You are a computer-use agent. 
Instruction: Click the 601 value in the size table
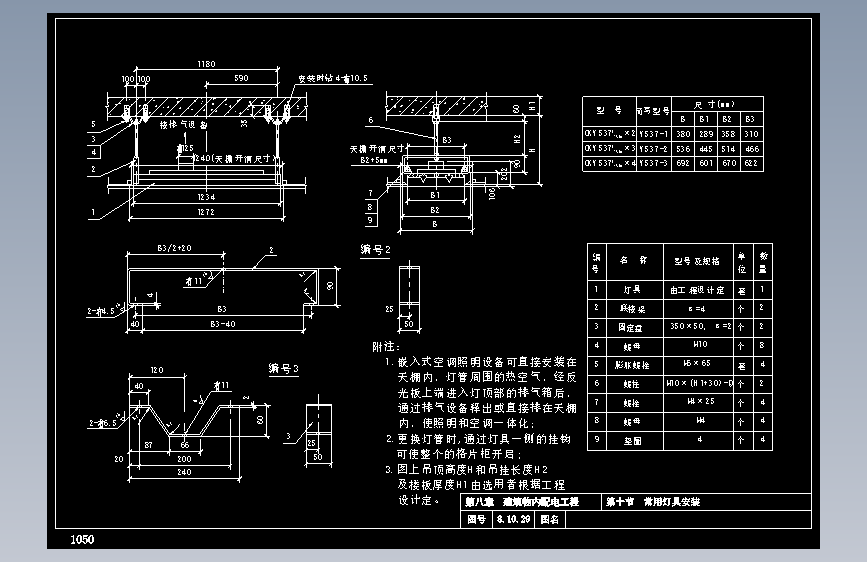point(706,163)
